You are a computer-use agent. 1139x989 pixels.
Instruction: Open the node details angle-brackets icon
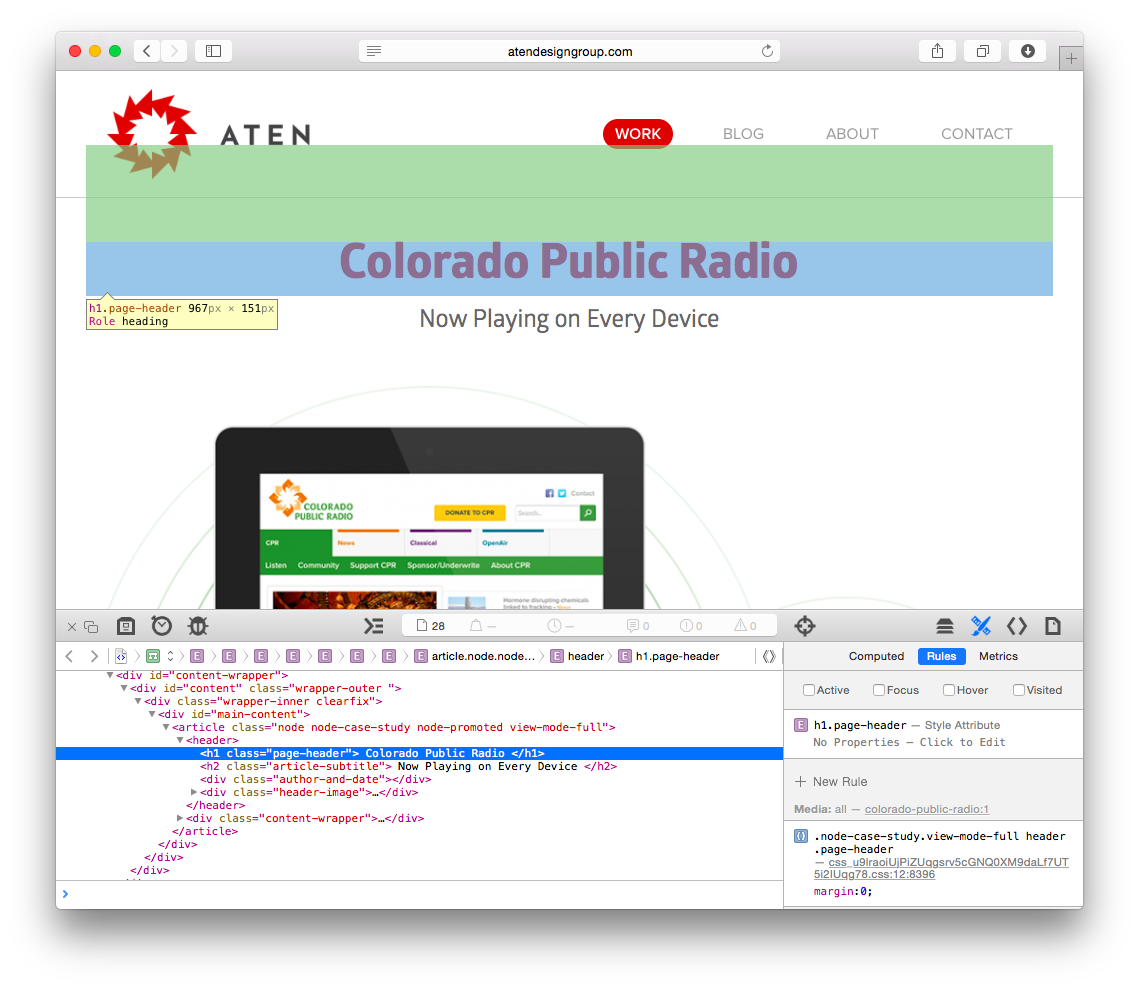(1016, 626)
